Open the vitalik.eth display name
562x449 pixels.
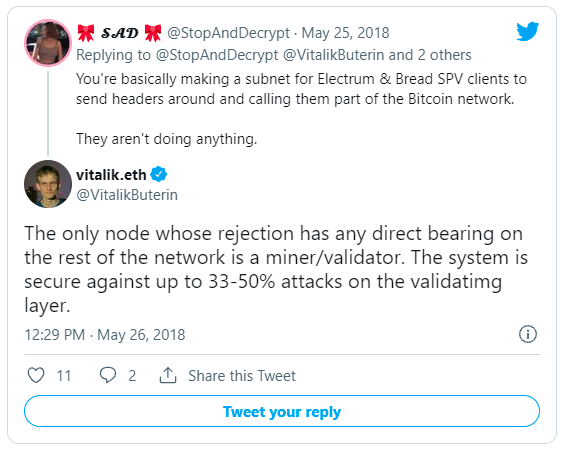[x=111, y=175]
